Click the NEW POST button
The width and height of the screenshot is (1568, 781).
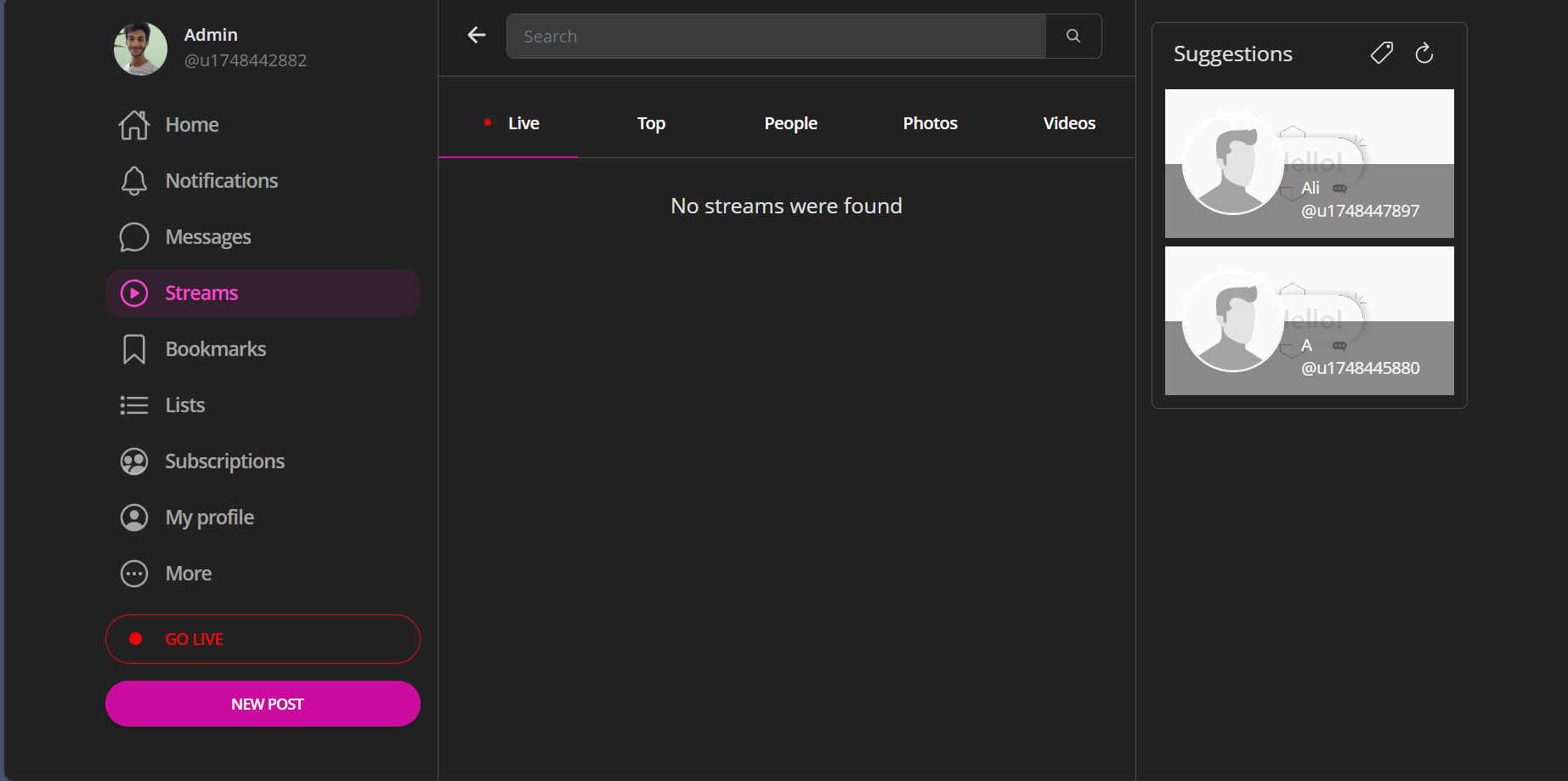(263, 704)
